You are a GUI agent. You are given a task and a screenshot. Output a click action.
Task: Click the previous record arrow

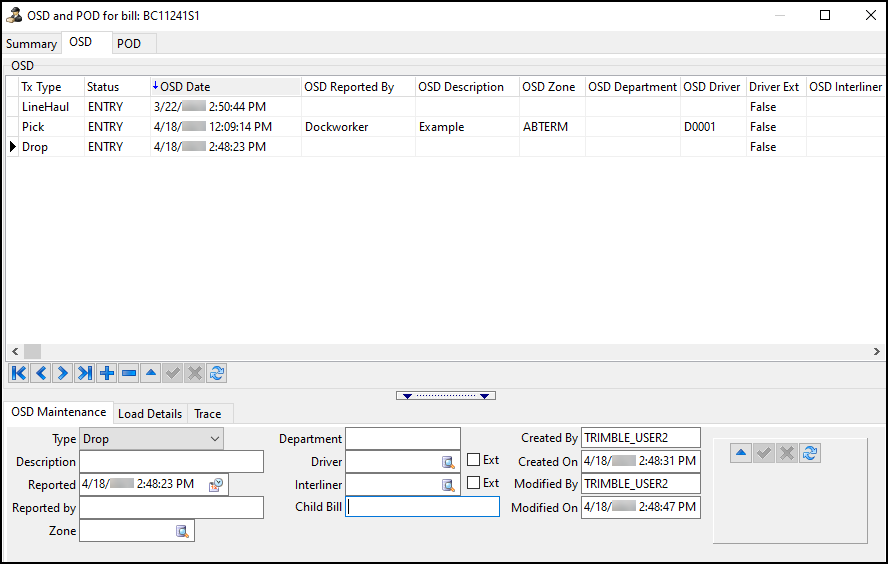point(40,373)
